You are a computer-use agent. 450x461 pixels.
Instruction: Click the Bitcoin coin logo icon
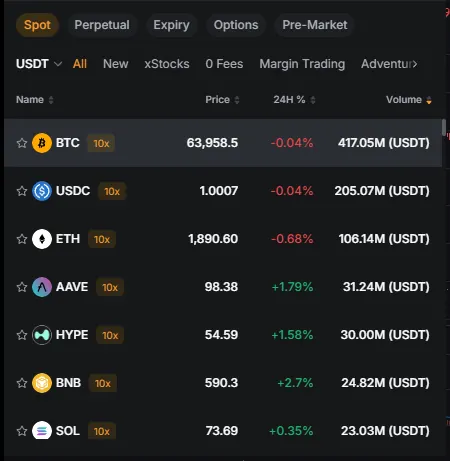click(x=42, y=143)
